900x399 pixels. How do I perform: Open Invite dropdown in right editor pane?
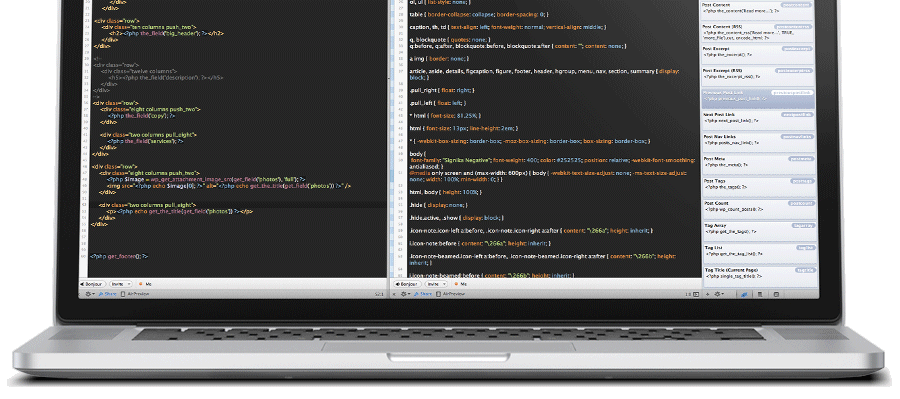click(x=435, y=284)
